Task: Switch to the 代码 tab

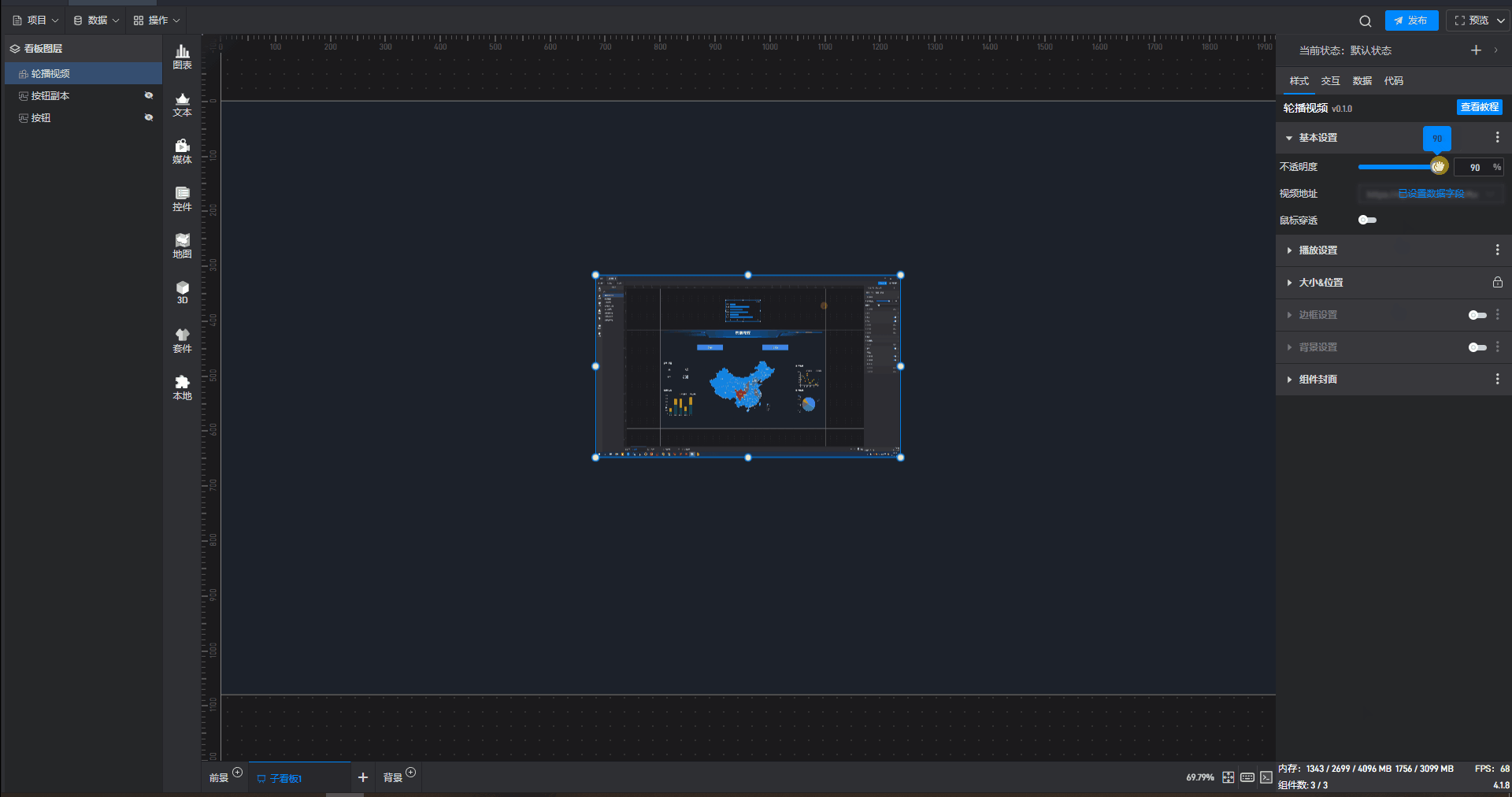Action: click(1393, 81)
